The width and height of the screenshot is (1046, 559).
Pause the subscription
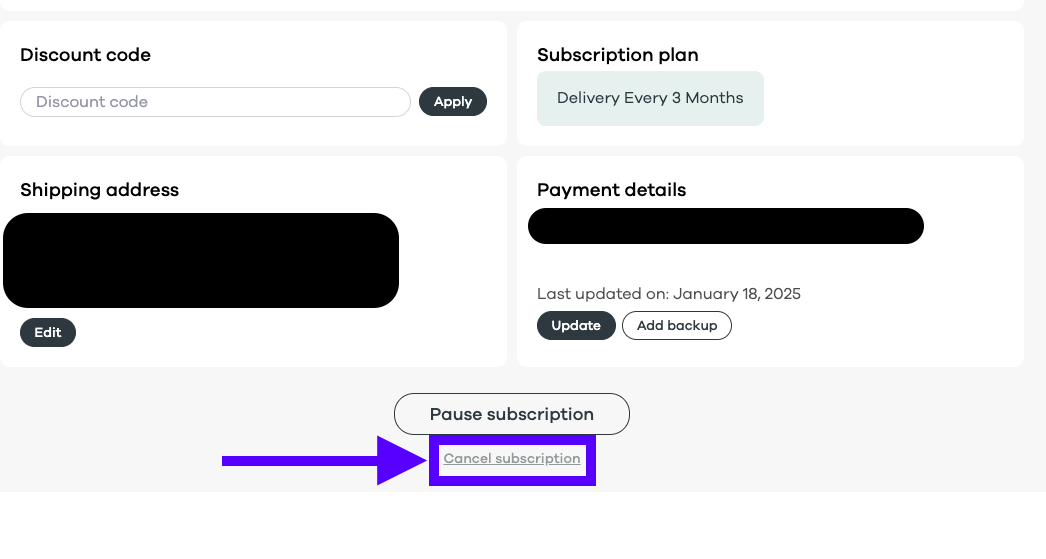(511, 414)
